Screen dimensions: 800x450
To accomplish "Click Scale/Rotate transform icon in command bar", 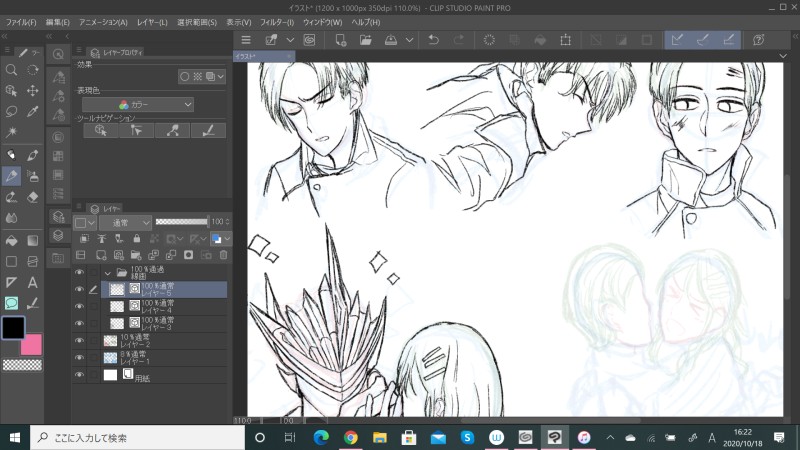I will click(565, 40).
